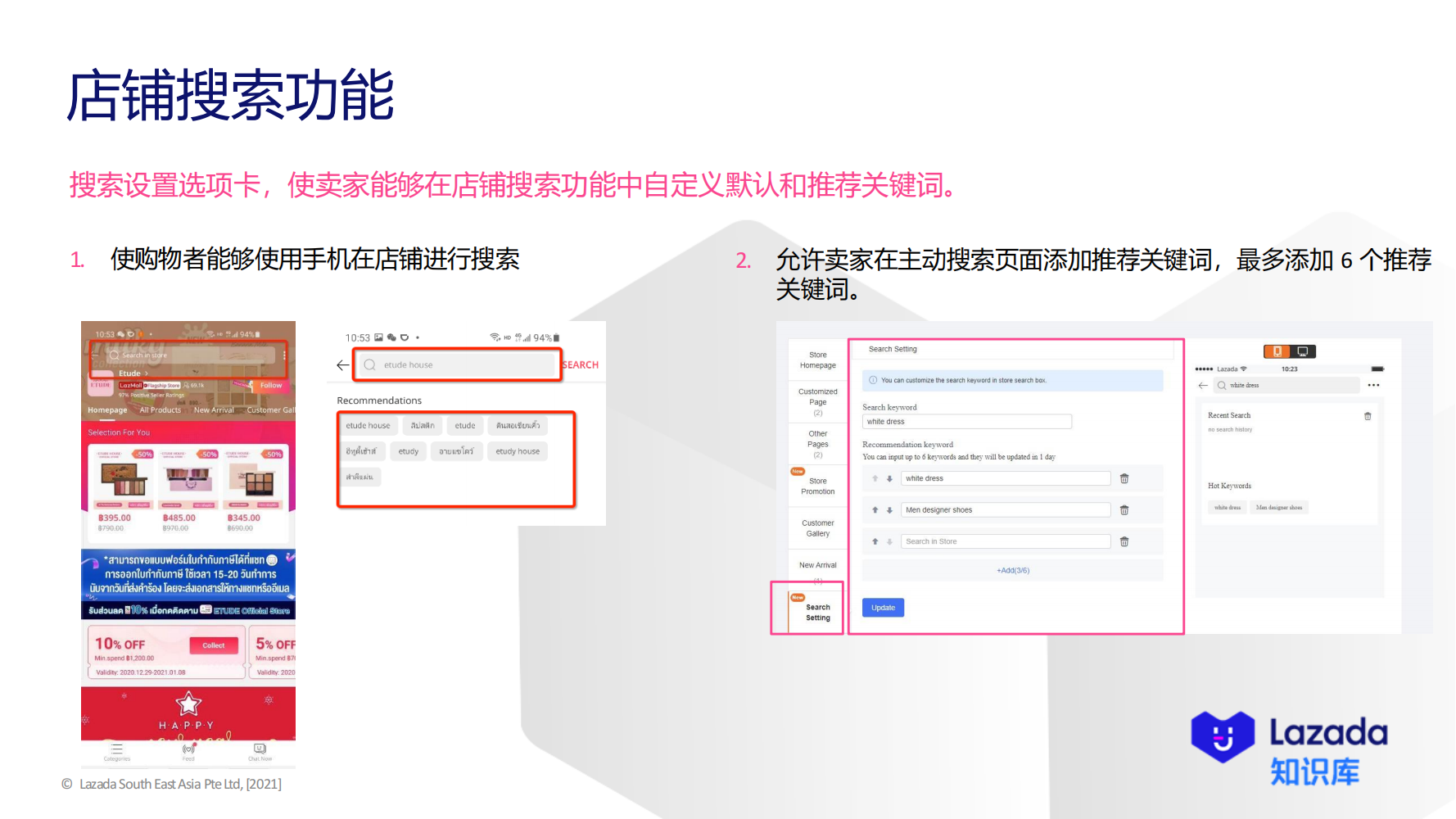Select the All Products tab in Etude store

161,410
